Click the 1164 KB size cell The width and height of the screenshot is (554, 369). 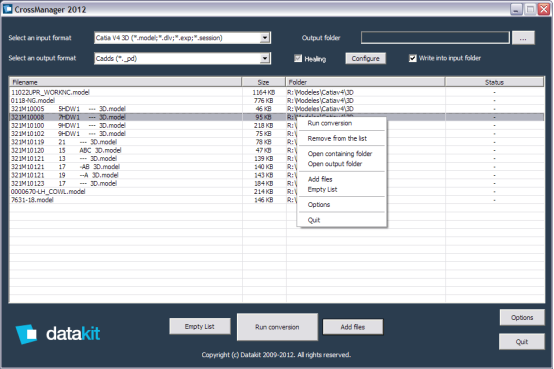[264, 92]
